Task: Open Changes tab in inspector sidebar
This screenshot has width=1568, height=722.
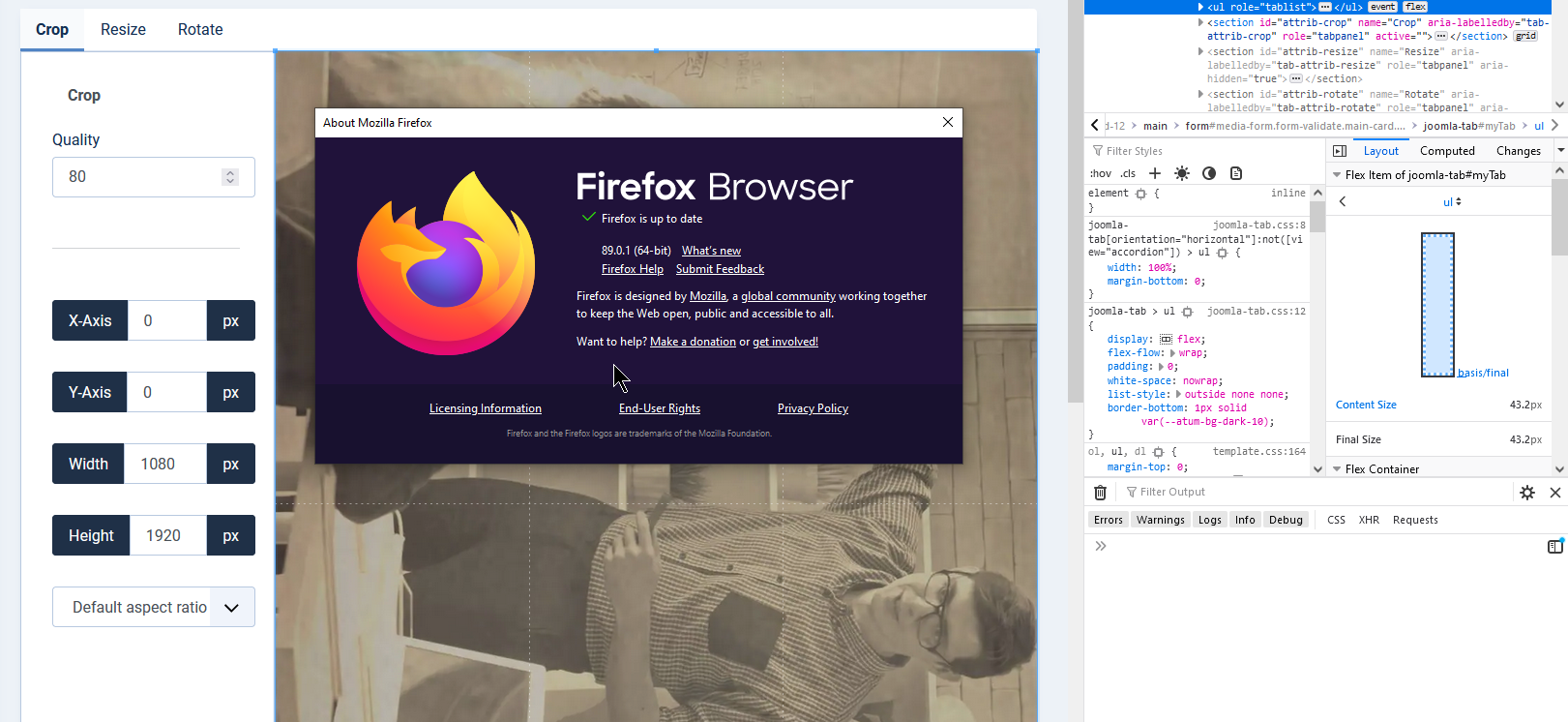Action: coord(1519,151)
